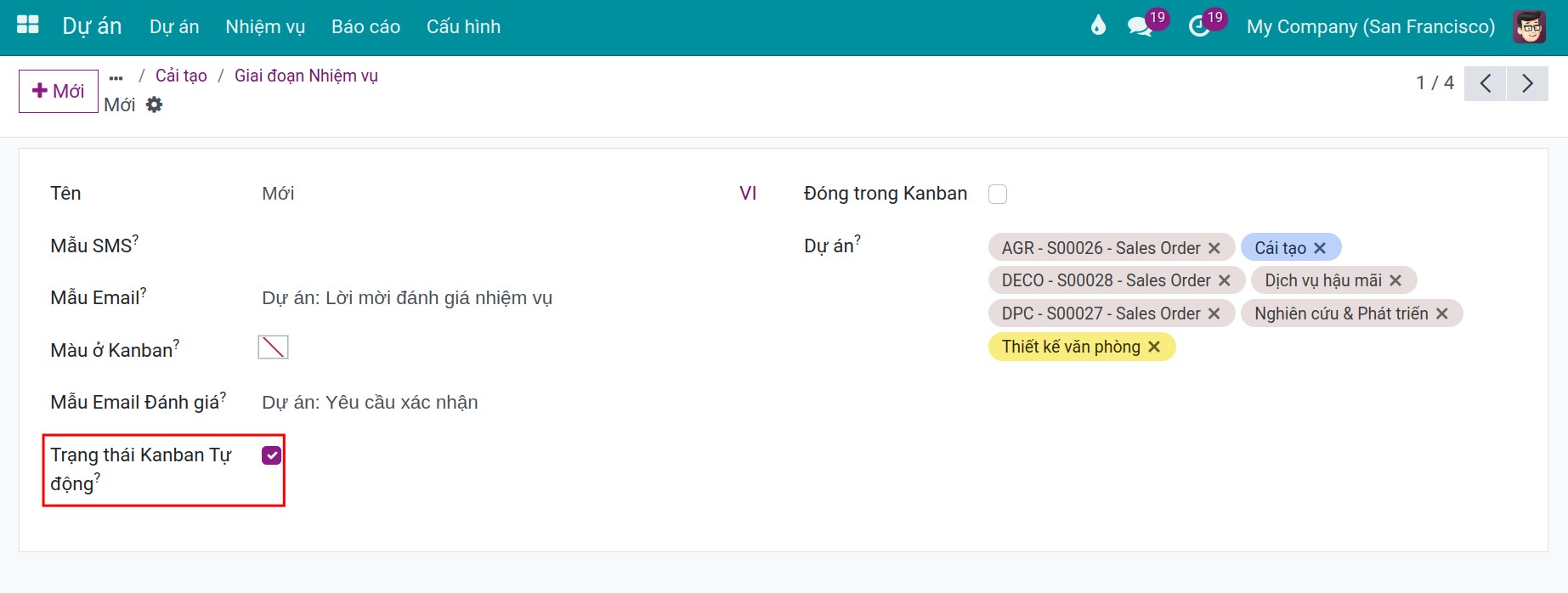This screenshot has width=1568, height=593.
Task: Remove Dịch vụ hậu mãi tag
Action: click(x=1395, y=280)
